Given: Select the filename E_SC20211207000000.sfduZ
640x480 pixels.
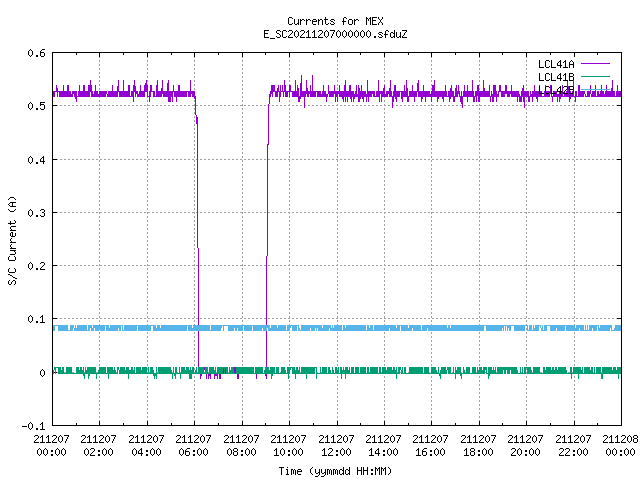Looking at the screenshot, I should coord(335,34).
